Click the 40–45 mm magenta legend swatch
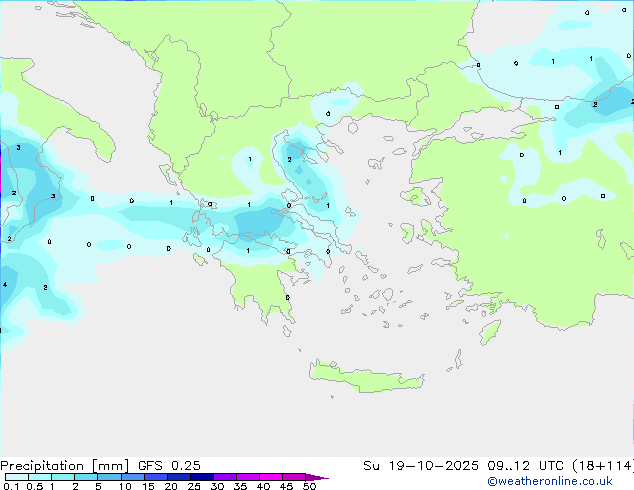 (271, 477)
